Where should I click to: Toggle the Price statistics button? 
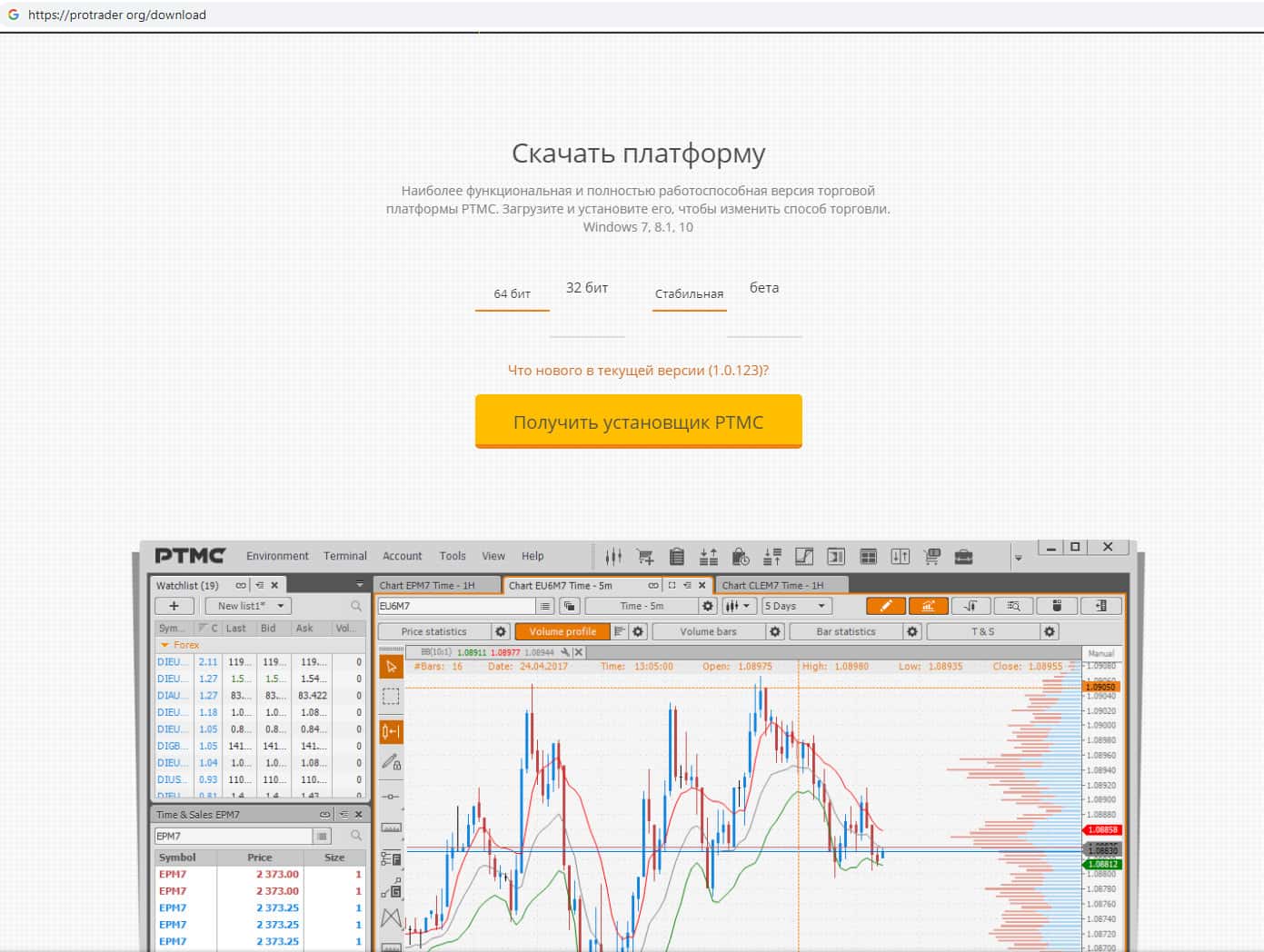tap(434, 631)
